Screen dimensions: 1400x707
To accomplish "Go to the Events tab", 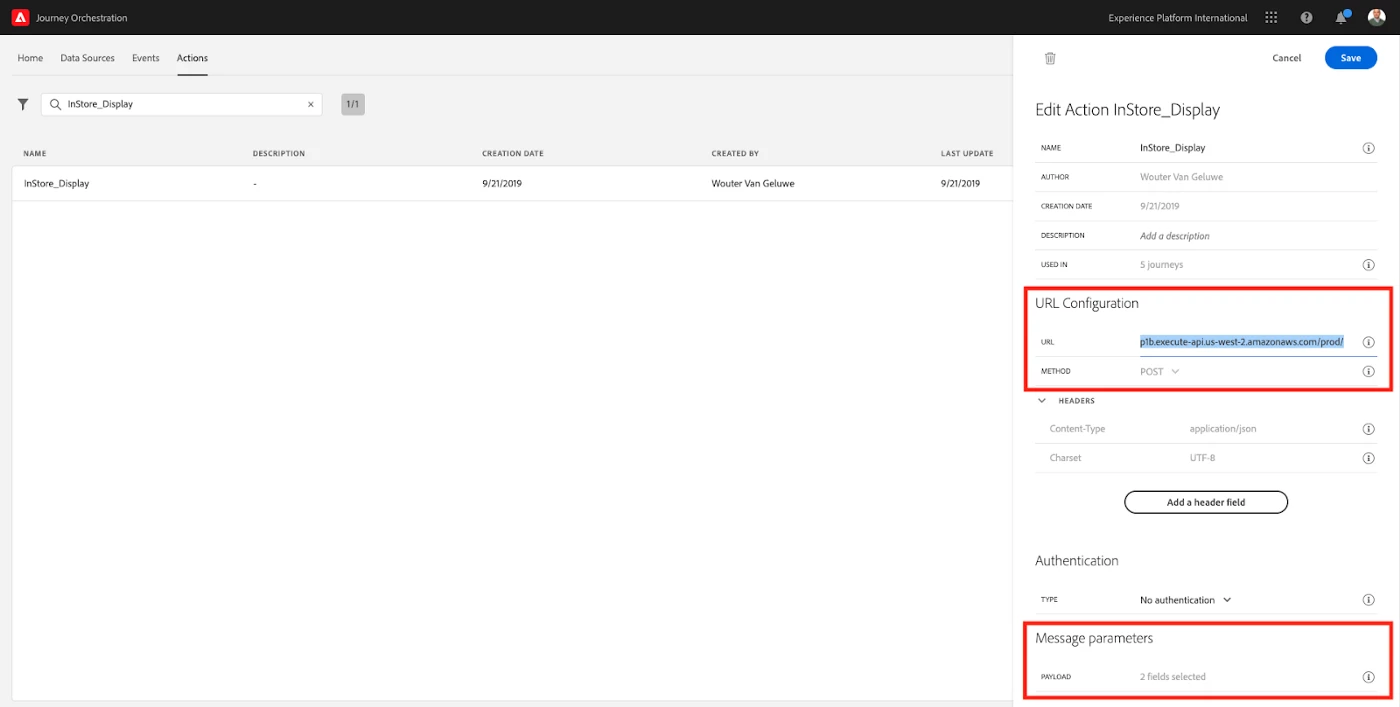I will (x=146, y=58).
